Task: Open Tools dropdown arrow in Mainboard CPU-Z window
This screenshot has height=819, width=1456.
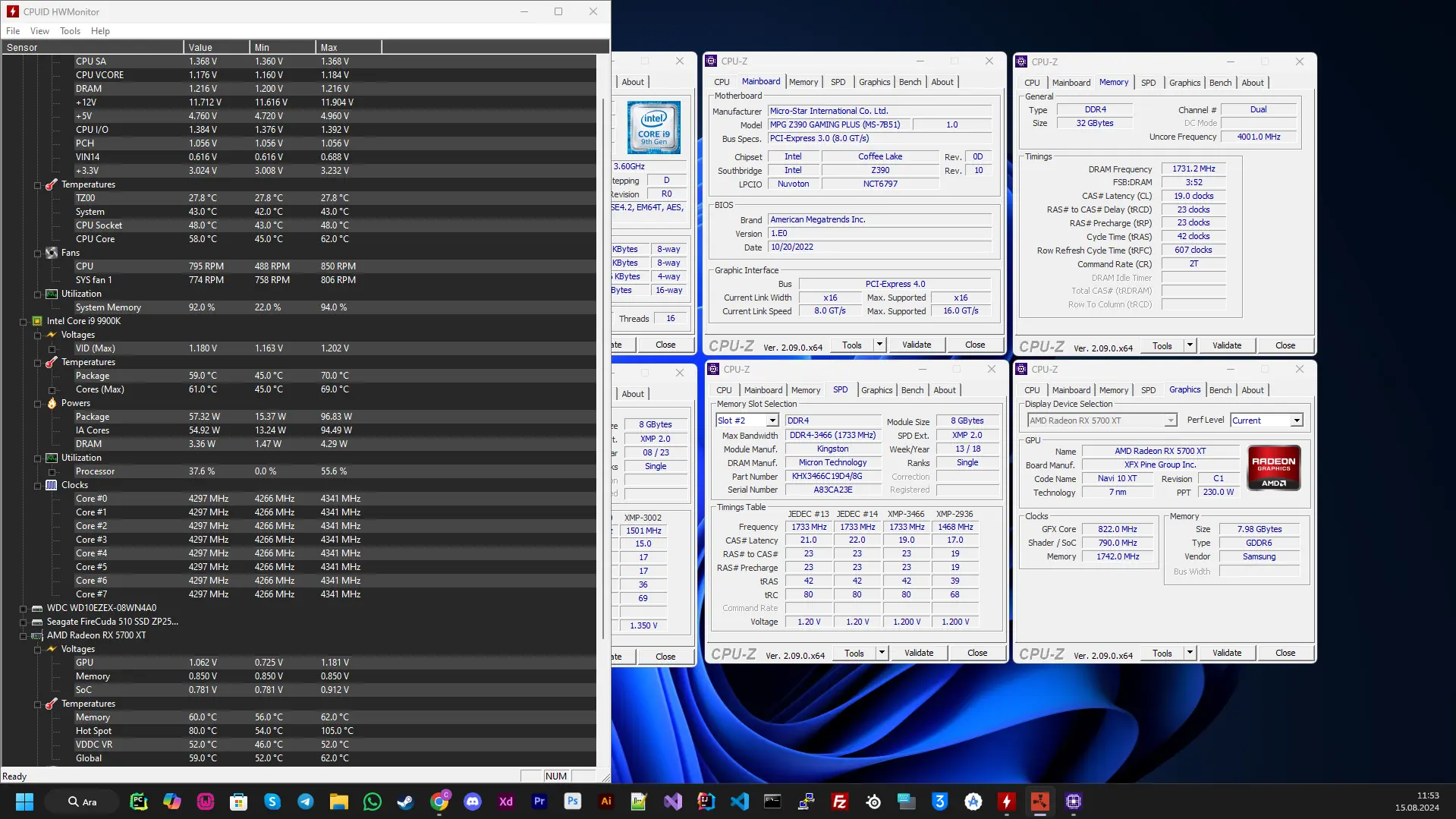Action: [879, 345]
